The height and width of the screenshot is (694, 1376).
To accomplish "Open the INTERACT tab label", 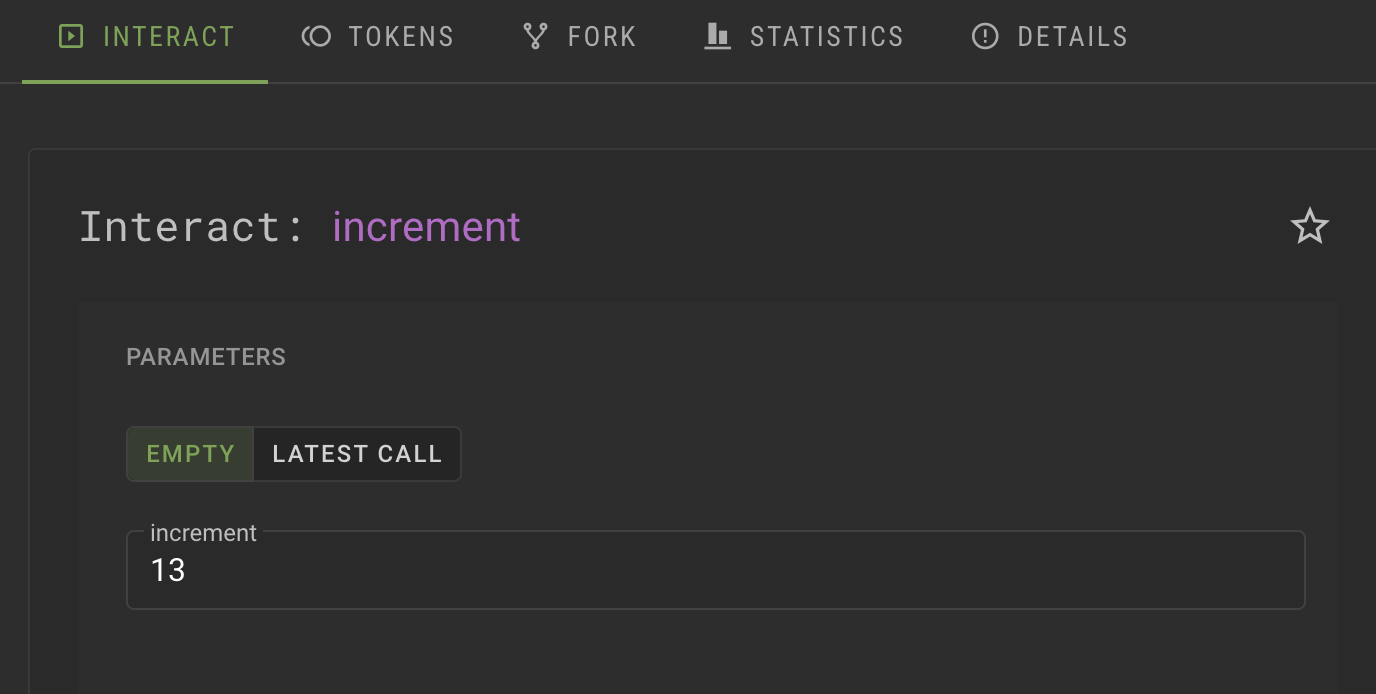I will click(168, 37).
